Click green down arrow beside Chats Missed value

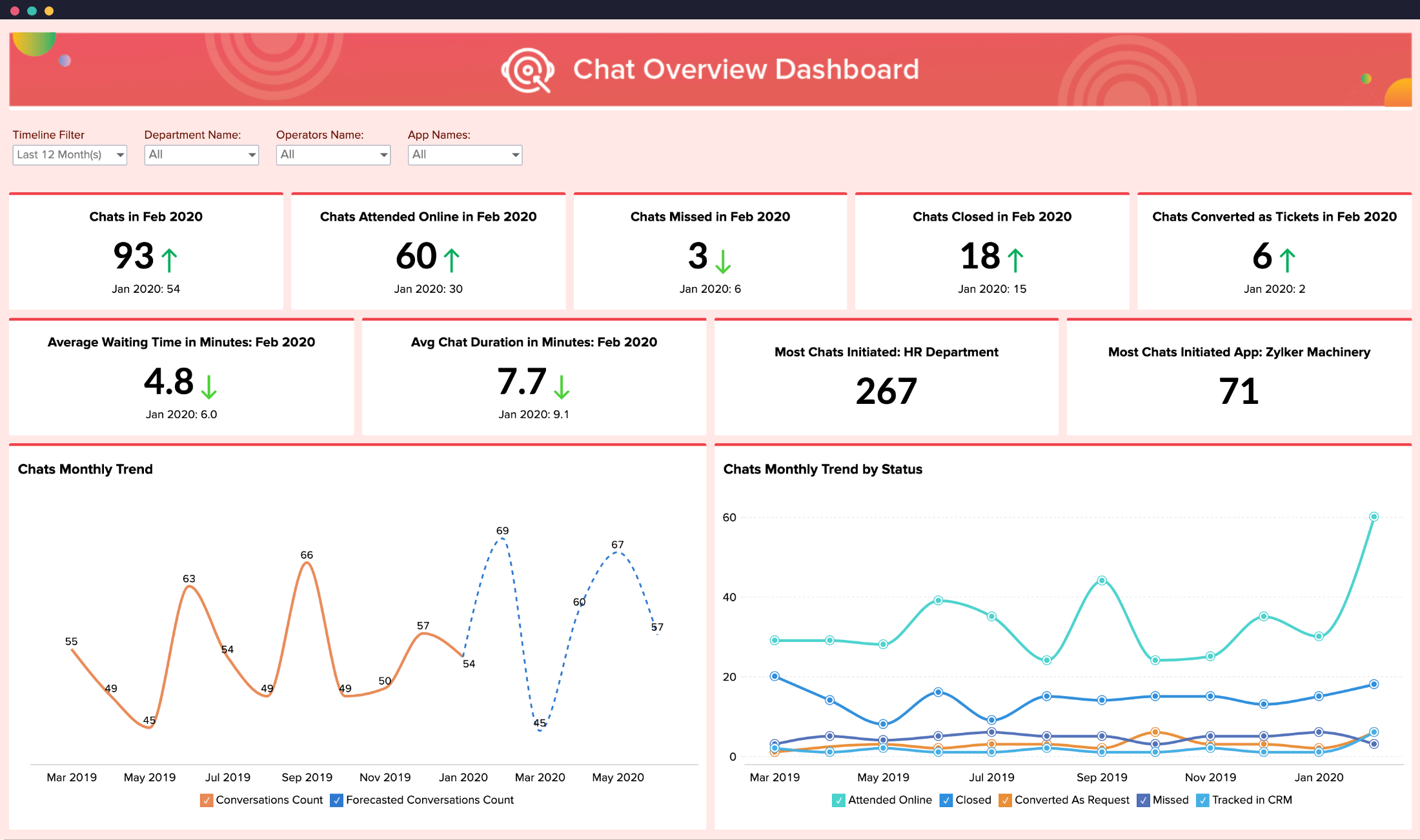(723, 261)
